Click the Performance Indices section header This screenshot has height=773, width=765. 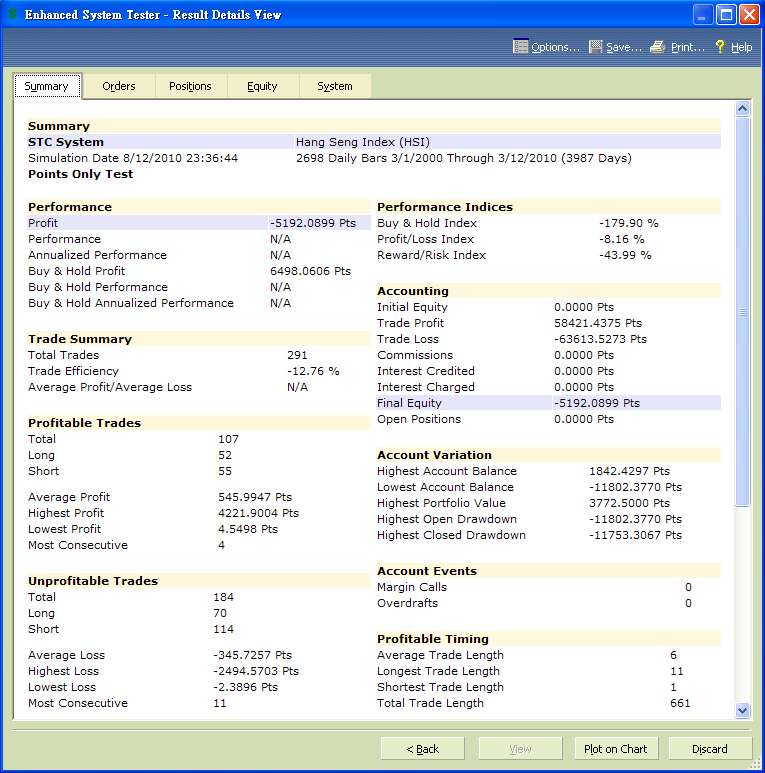tap(445, 207)
